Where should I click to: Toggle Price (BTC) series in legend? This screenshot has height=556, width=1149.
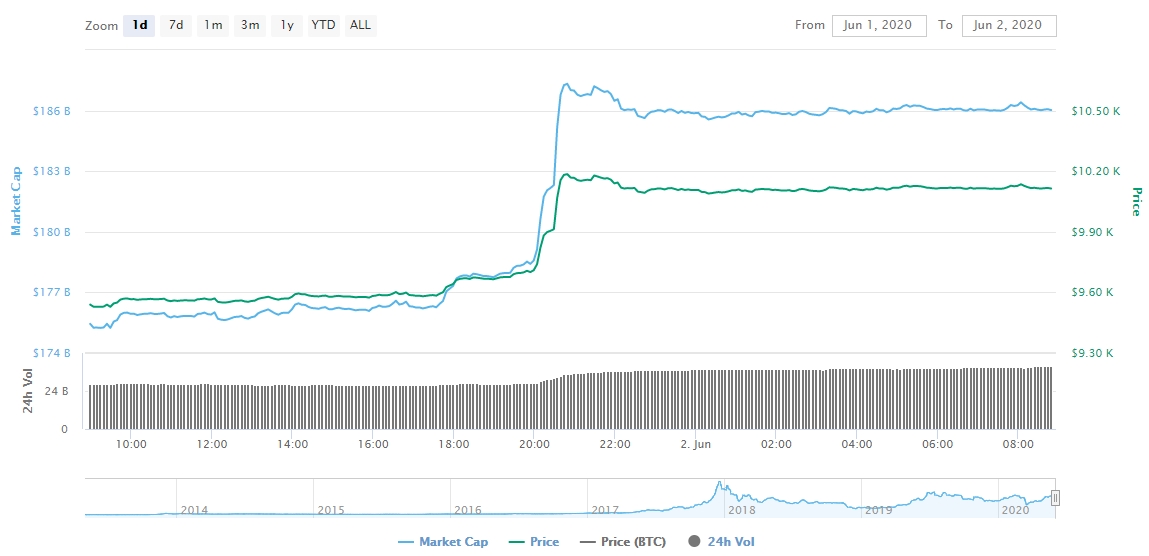coord(622,542)
